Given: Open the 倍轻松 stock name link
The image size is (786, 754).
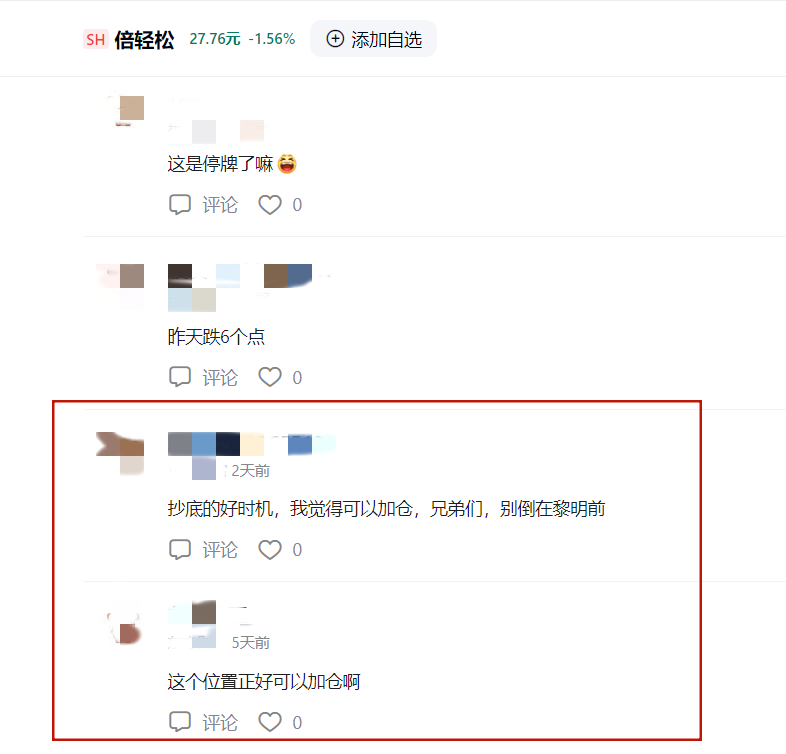Looking at the screenshot, I should (x=144, y=40).
